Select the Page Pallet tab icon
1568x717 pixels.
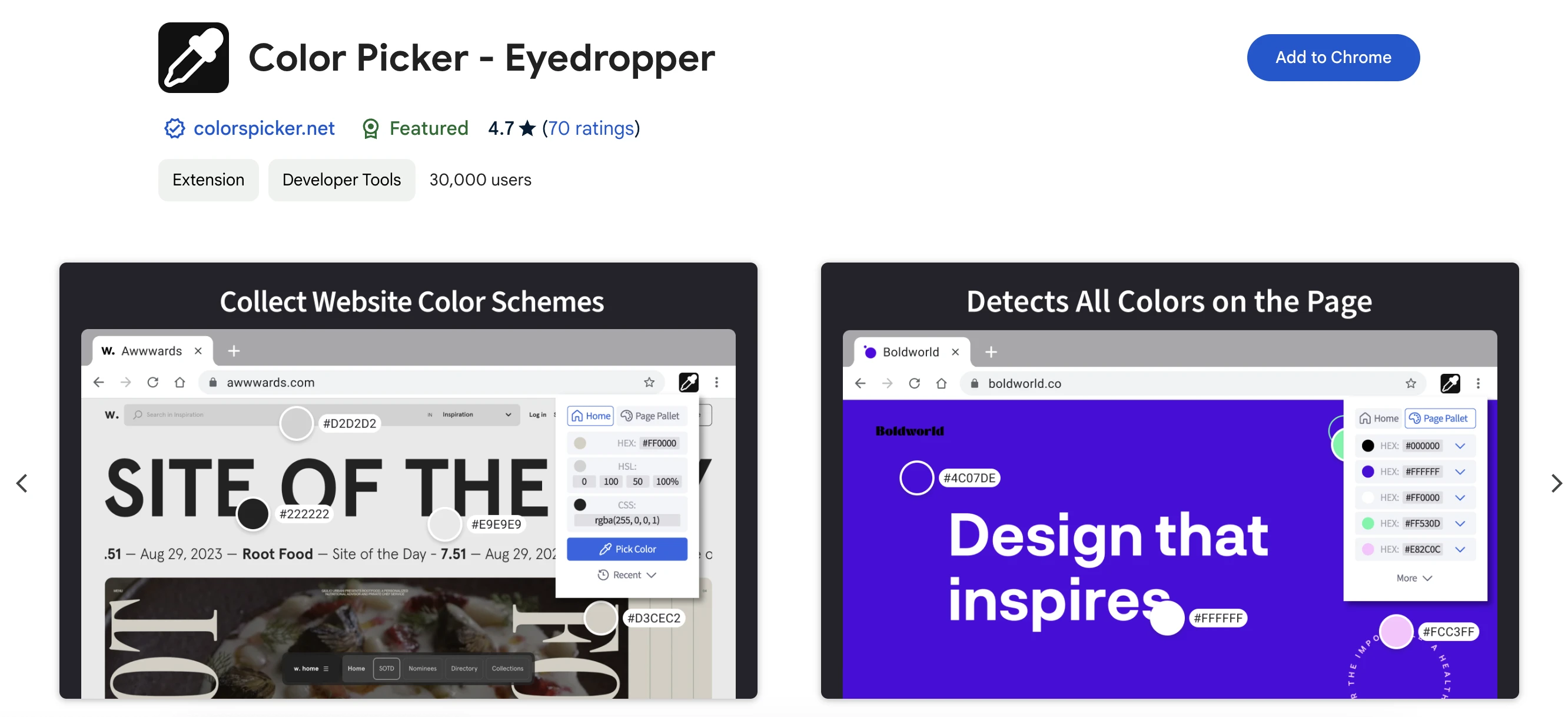tap(627, 416)
